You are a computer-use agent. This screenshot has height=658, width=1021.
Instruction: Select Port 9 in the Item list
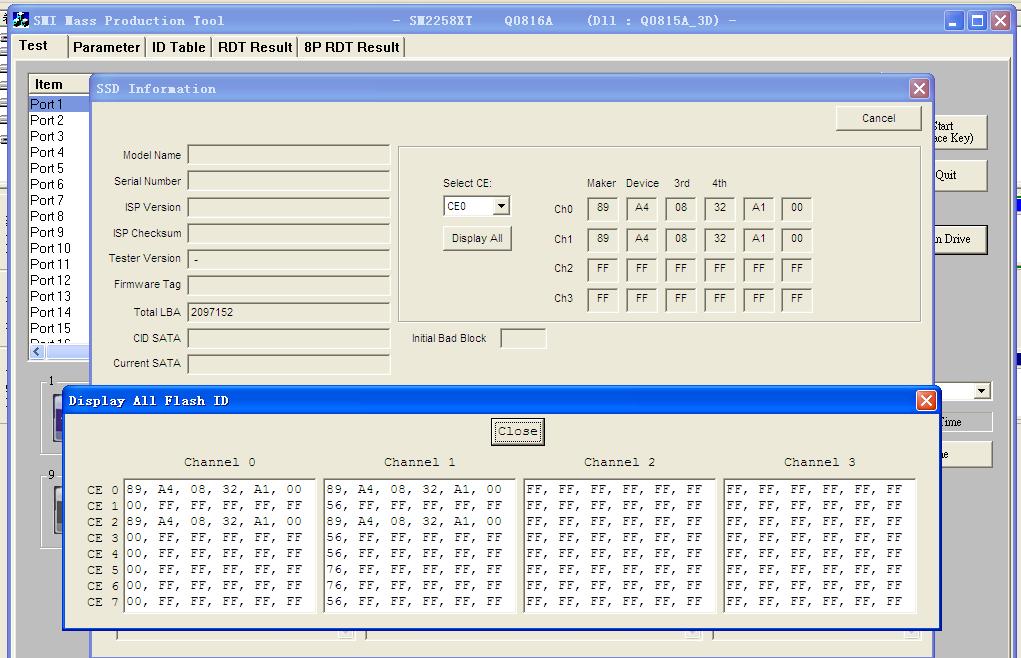click(x=59, y=232)
